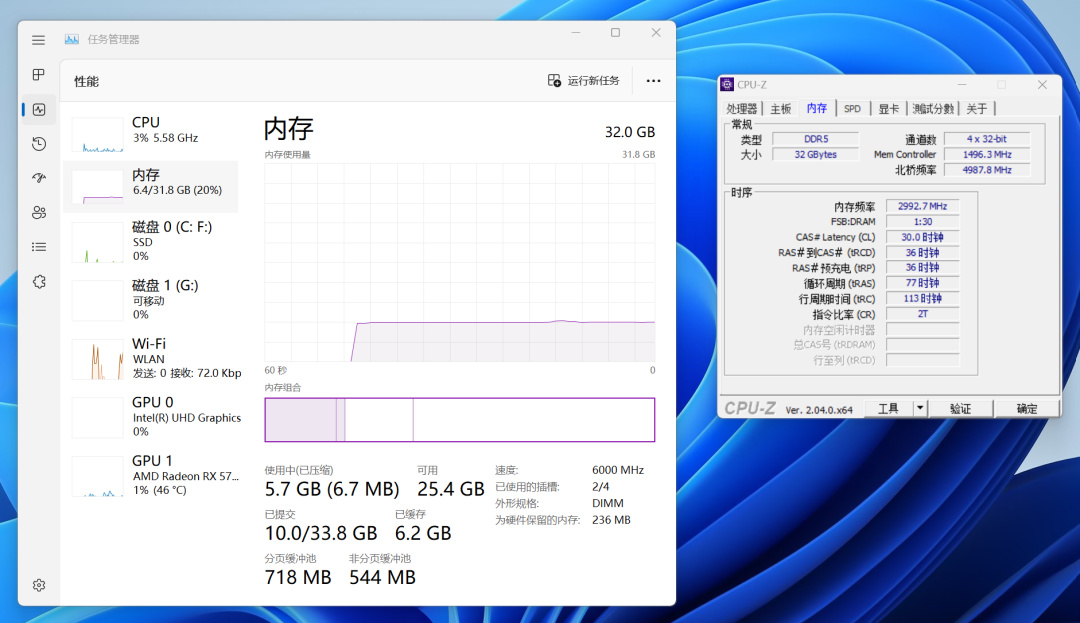Click the DDR5 type field in CPU-Z
Viewport: 1080px width, 623px height.
point(816,139)
